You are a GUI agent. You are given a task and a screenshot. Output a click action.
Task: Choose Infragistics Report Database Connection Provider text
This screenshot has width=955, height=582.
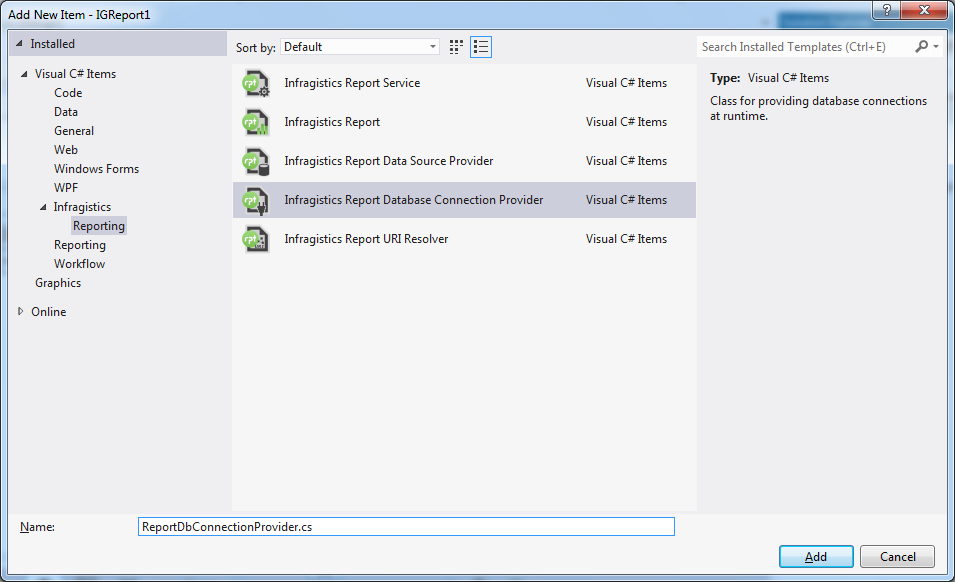[x=414, y=200]
